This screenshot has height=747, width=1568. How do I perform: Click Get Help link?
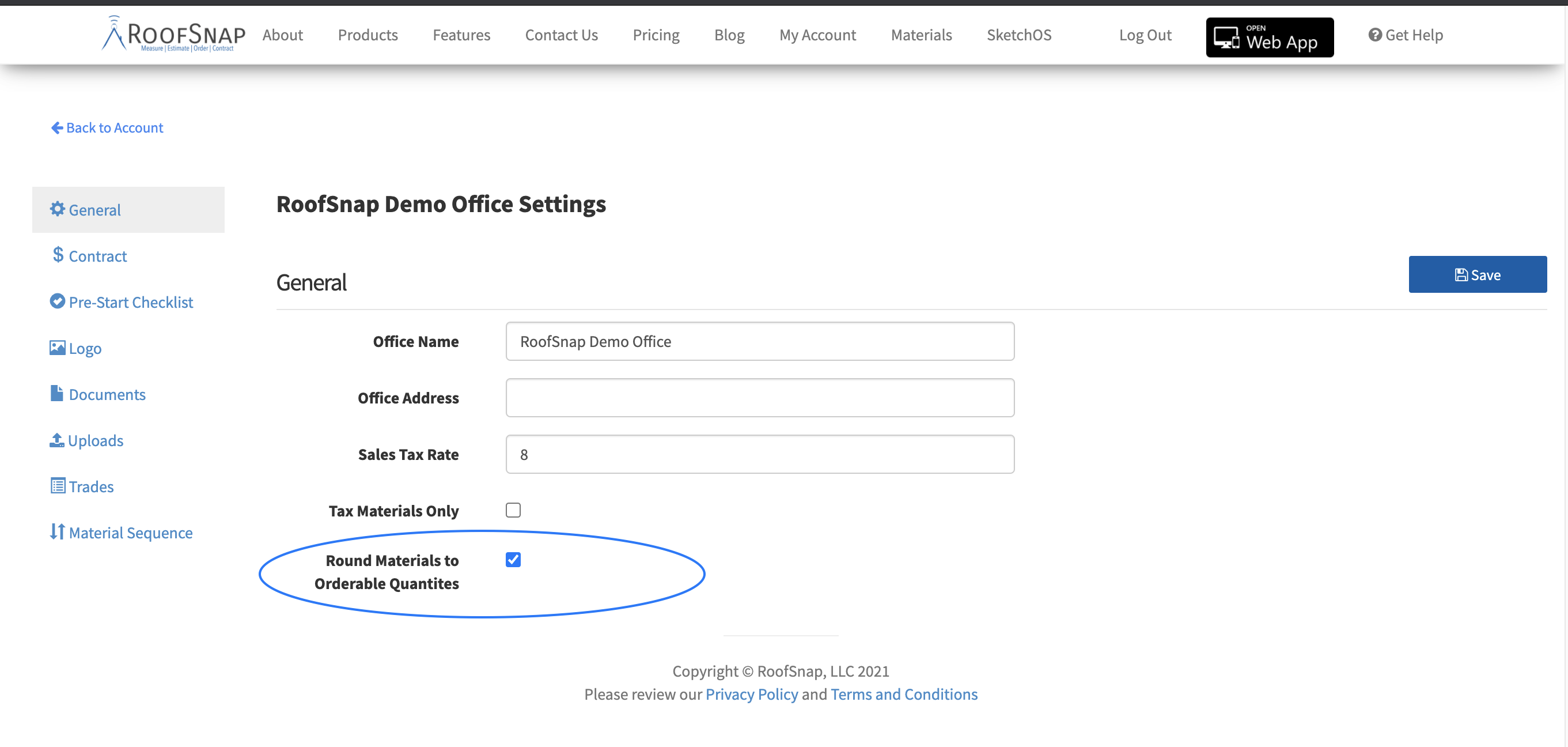1406,35
